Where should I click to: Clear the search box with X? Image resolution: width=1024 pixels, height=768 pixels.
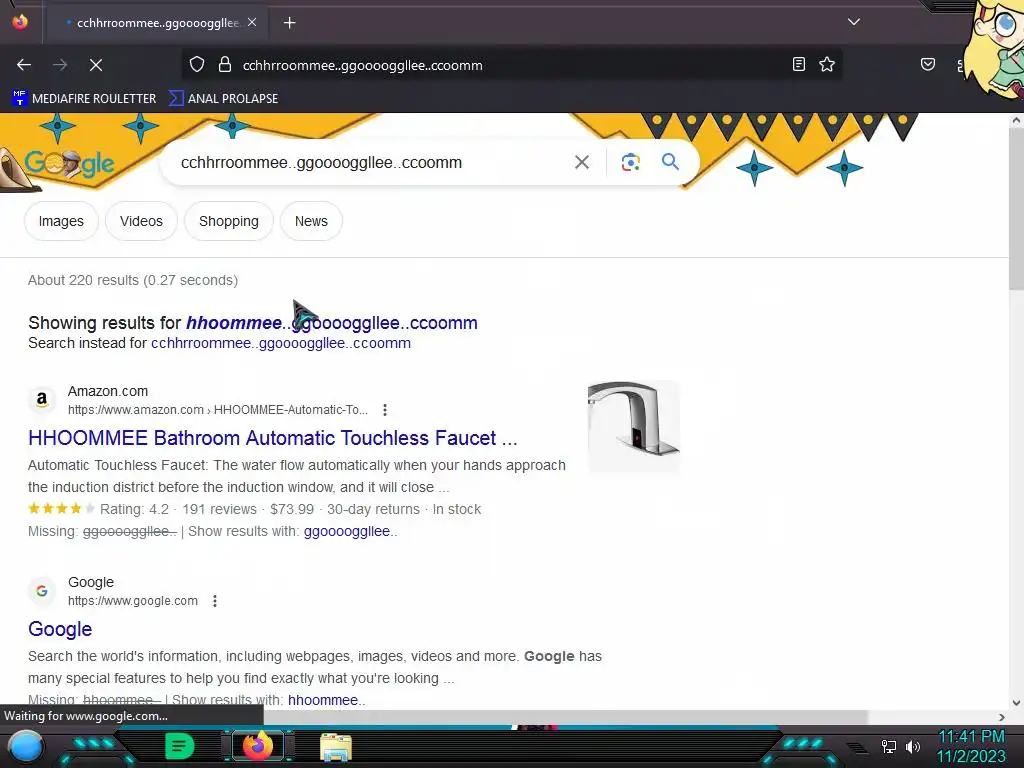(581, 162)
